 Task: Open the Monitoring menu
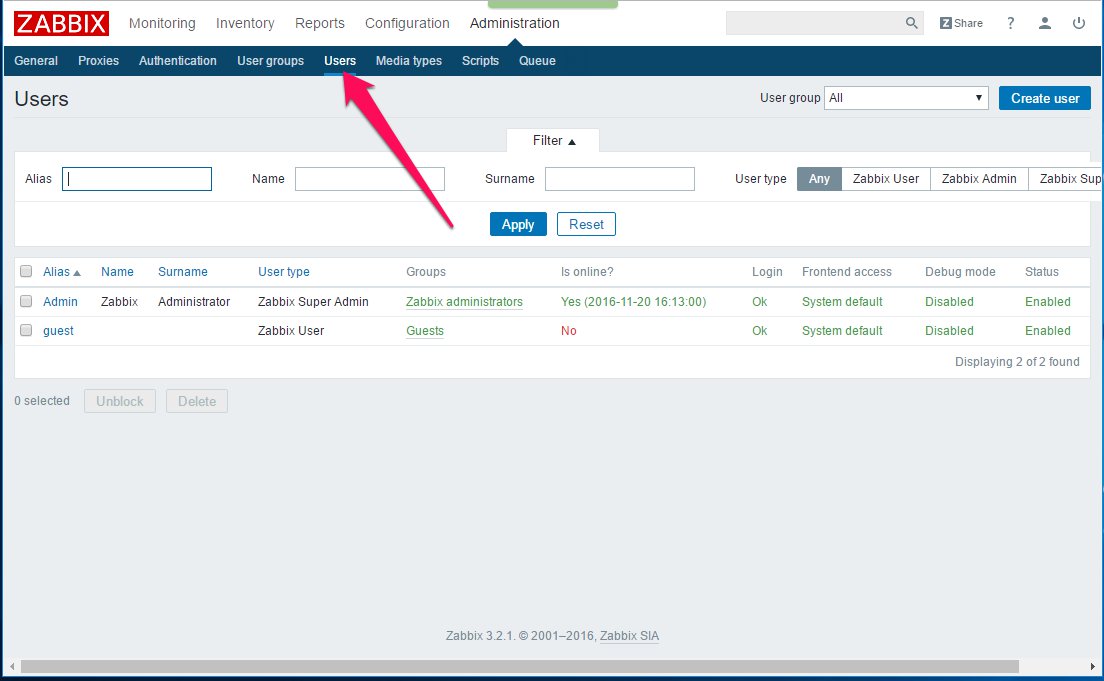point(162,23)
